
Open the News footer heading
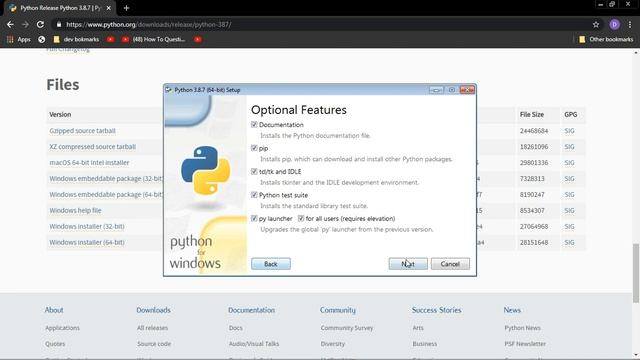tap(512, 310)
